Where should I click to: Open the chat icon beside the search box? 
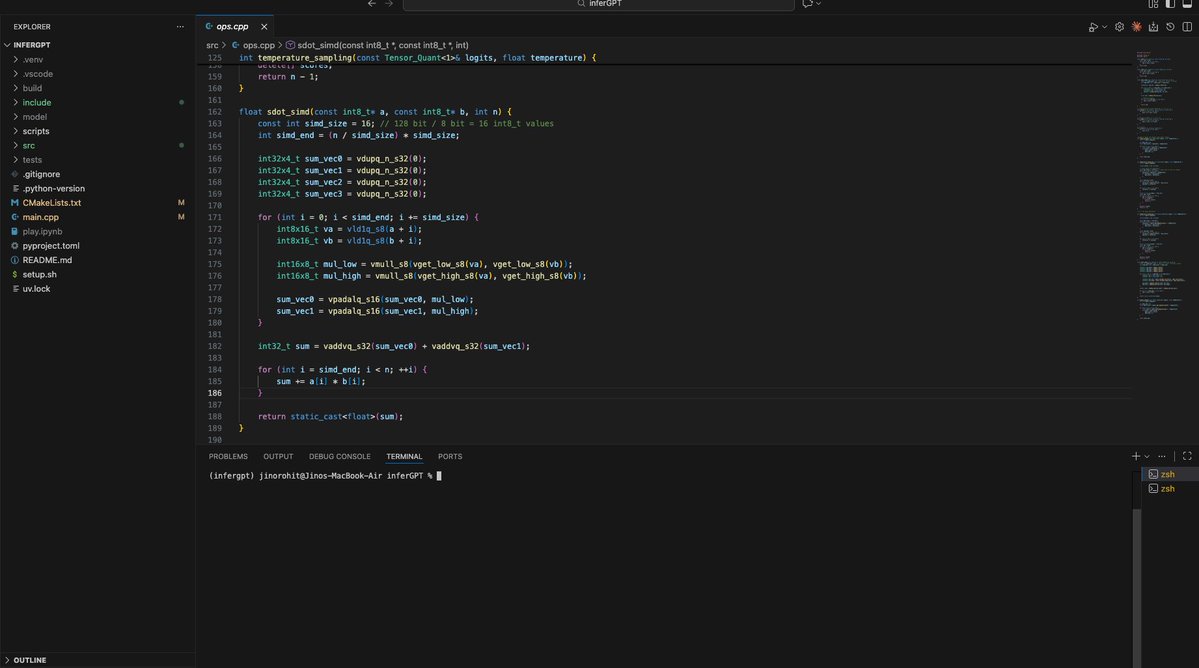(x=807, y=4)
